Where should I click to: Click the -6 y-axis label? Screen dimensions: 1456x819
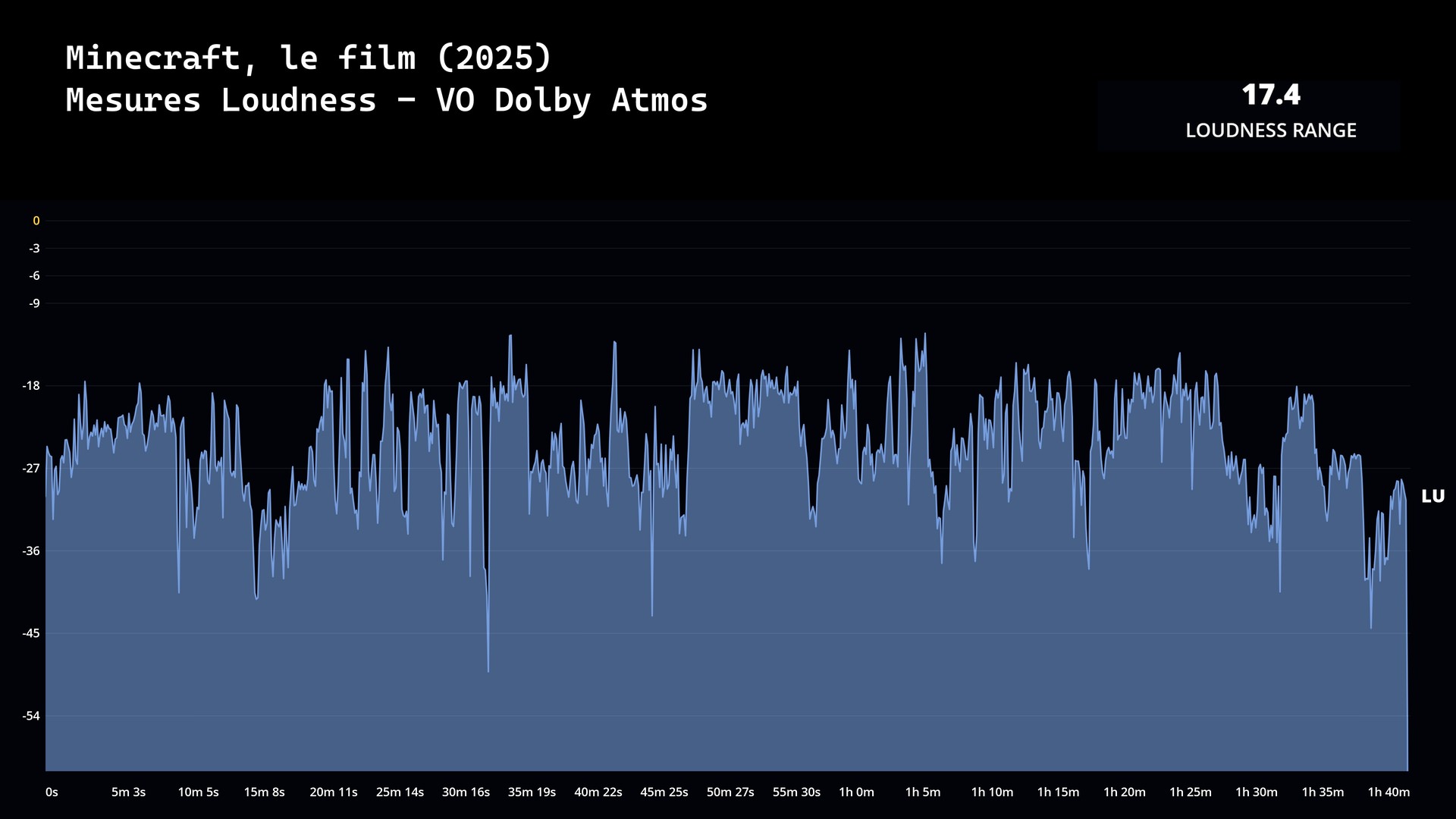34,276
